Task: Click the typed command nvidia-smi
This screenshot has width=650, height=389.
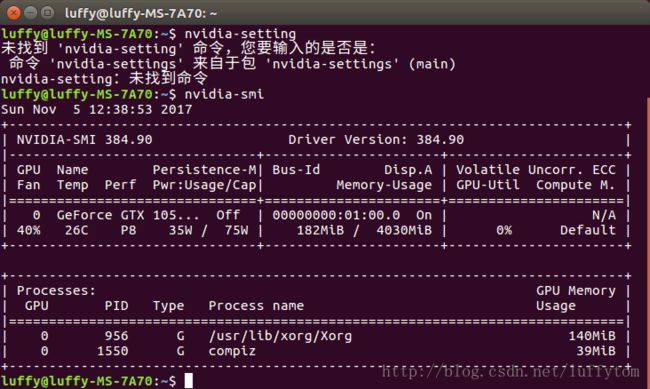Action: click(224, 94)
